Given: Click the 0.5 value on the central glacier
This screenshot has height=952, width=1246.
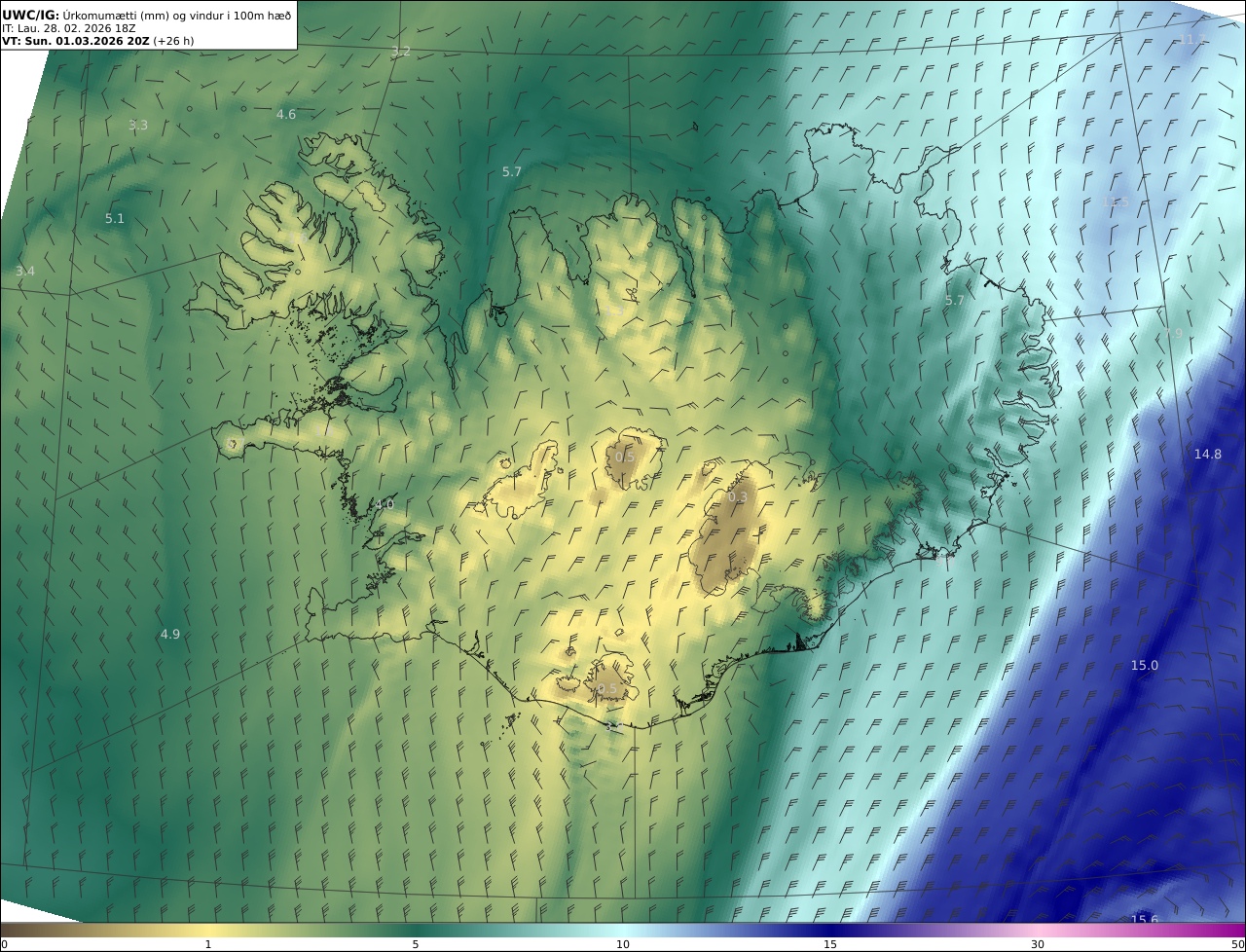Looking at the screenshot, I should coord(624,457).
